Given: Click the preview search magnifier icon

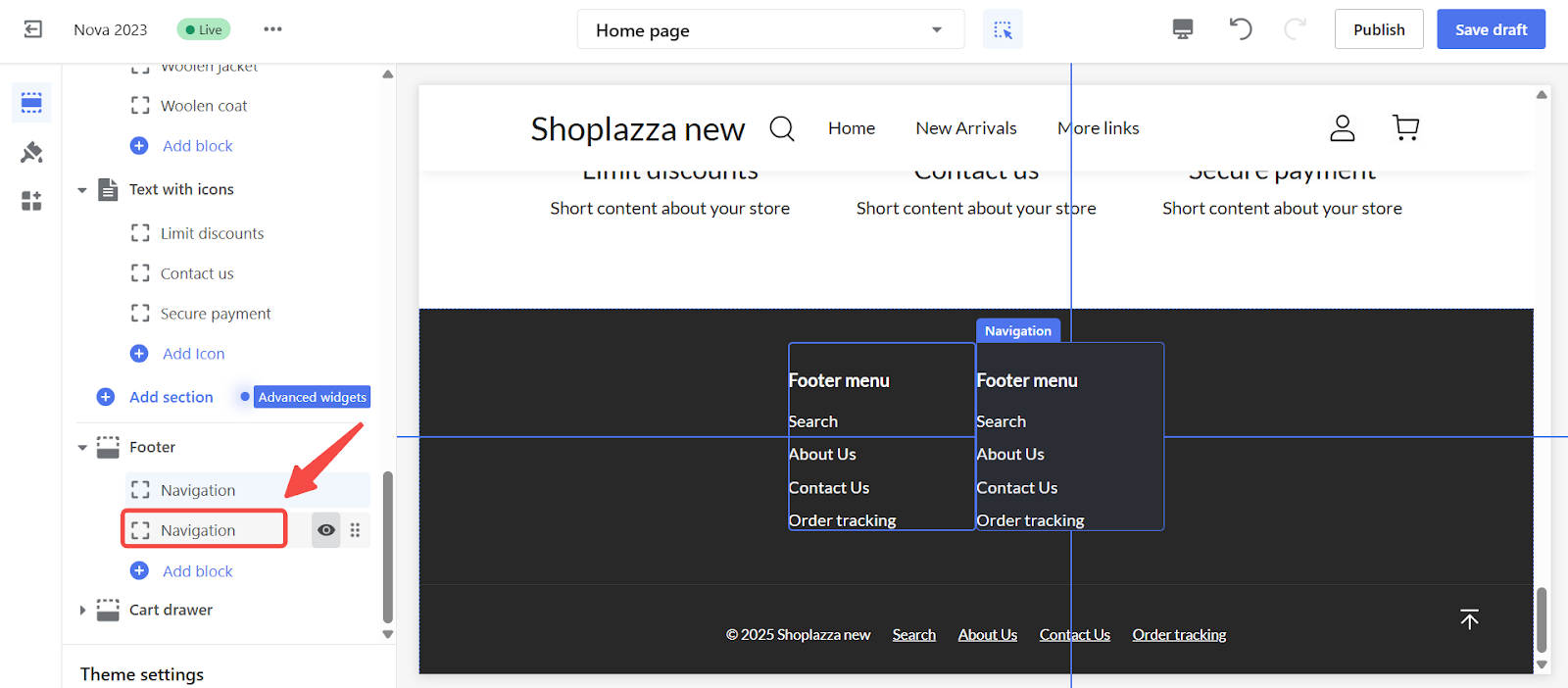Looking at the screenshot, I should coord(782,128).
